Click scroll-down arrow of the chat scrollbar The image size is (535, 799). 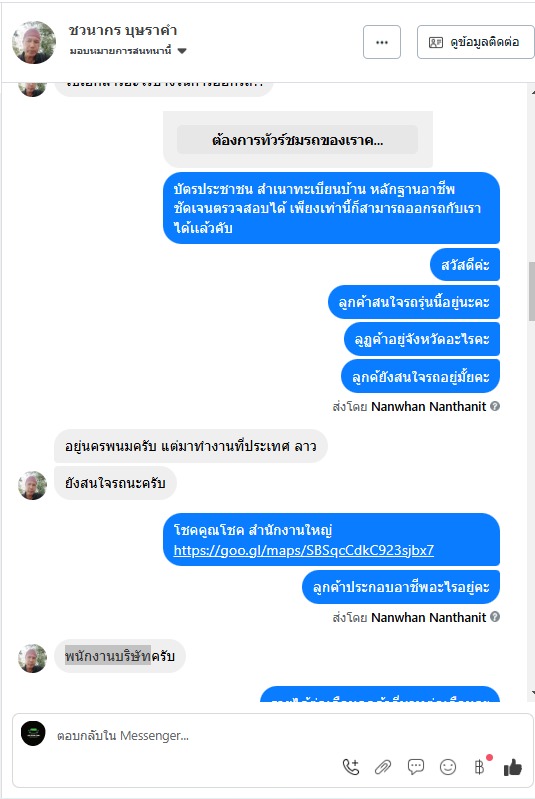(532, 694)
